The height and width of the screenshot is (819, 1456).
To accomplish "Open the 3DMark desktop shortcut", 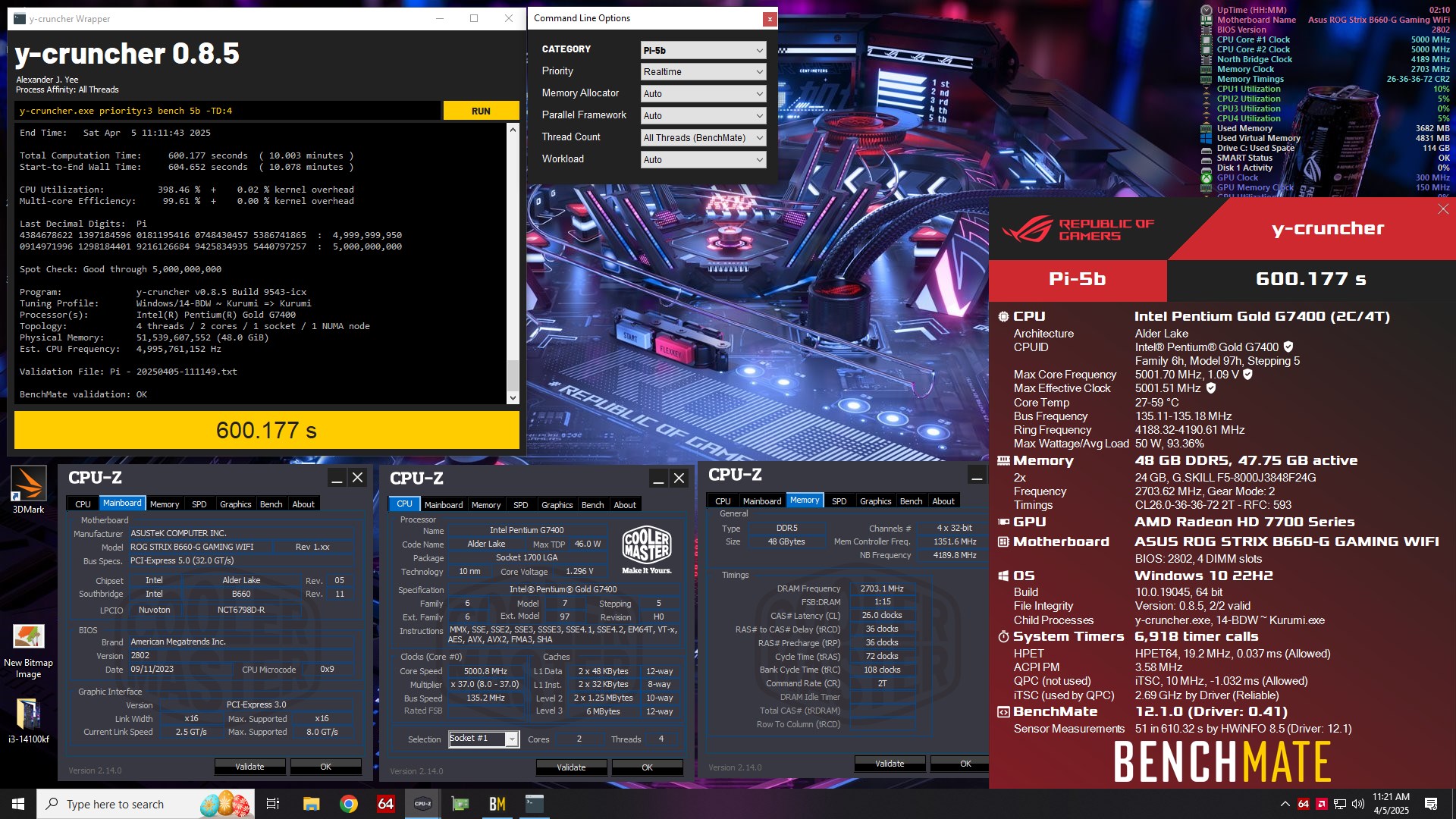I will click(x=28, y=490).
